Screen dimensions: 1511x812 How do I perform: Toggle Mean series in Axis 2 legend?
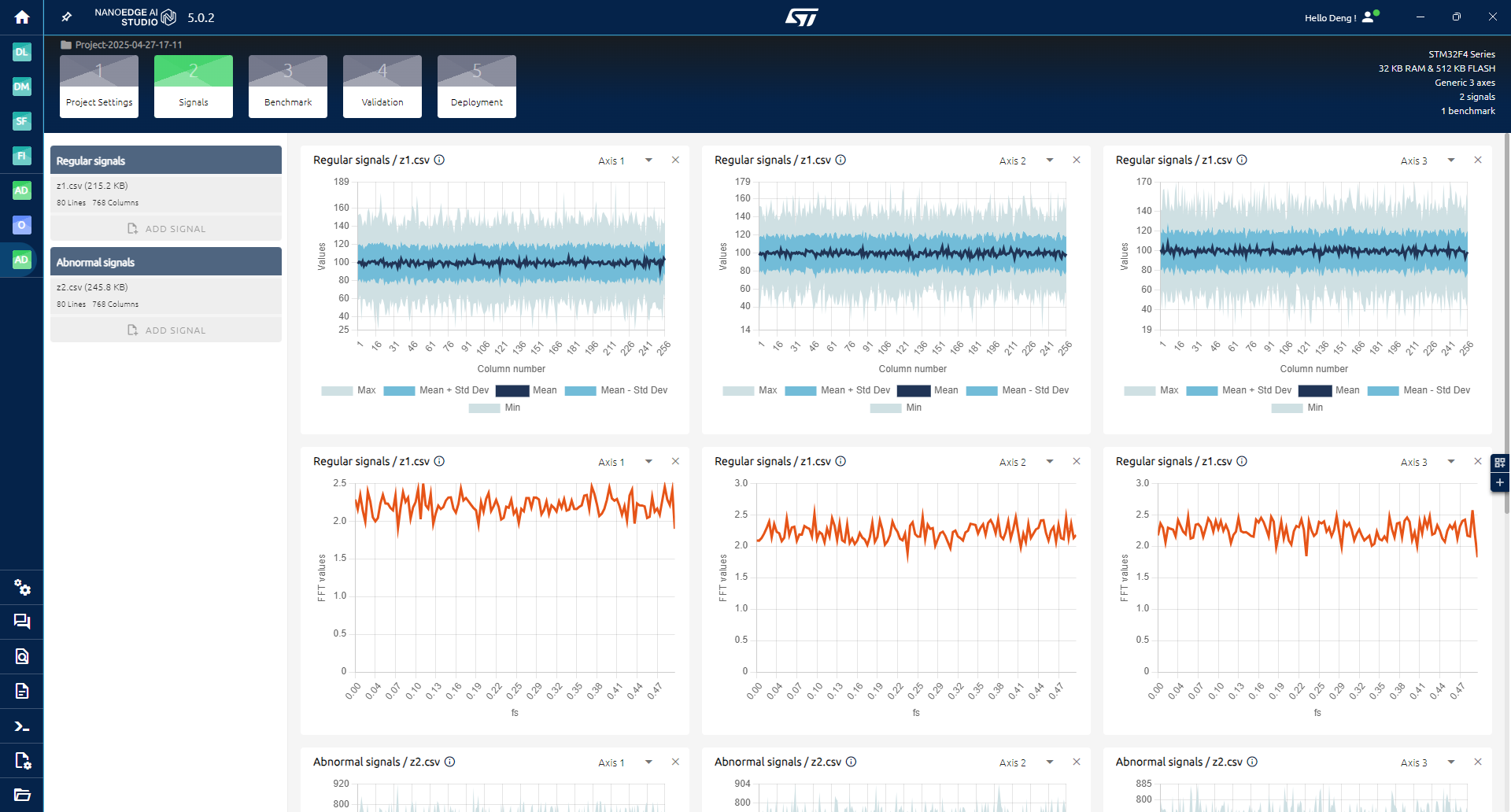point(928,390)
